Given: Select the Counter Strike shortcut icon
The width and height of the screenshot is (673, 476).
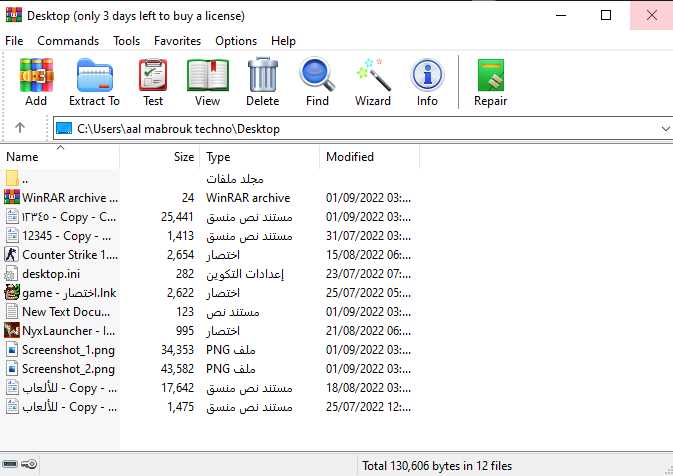Looking at the screenshot, I should pos(12,255).
